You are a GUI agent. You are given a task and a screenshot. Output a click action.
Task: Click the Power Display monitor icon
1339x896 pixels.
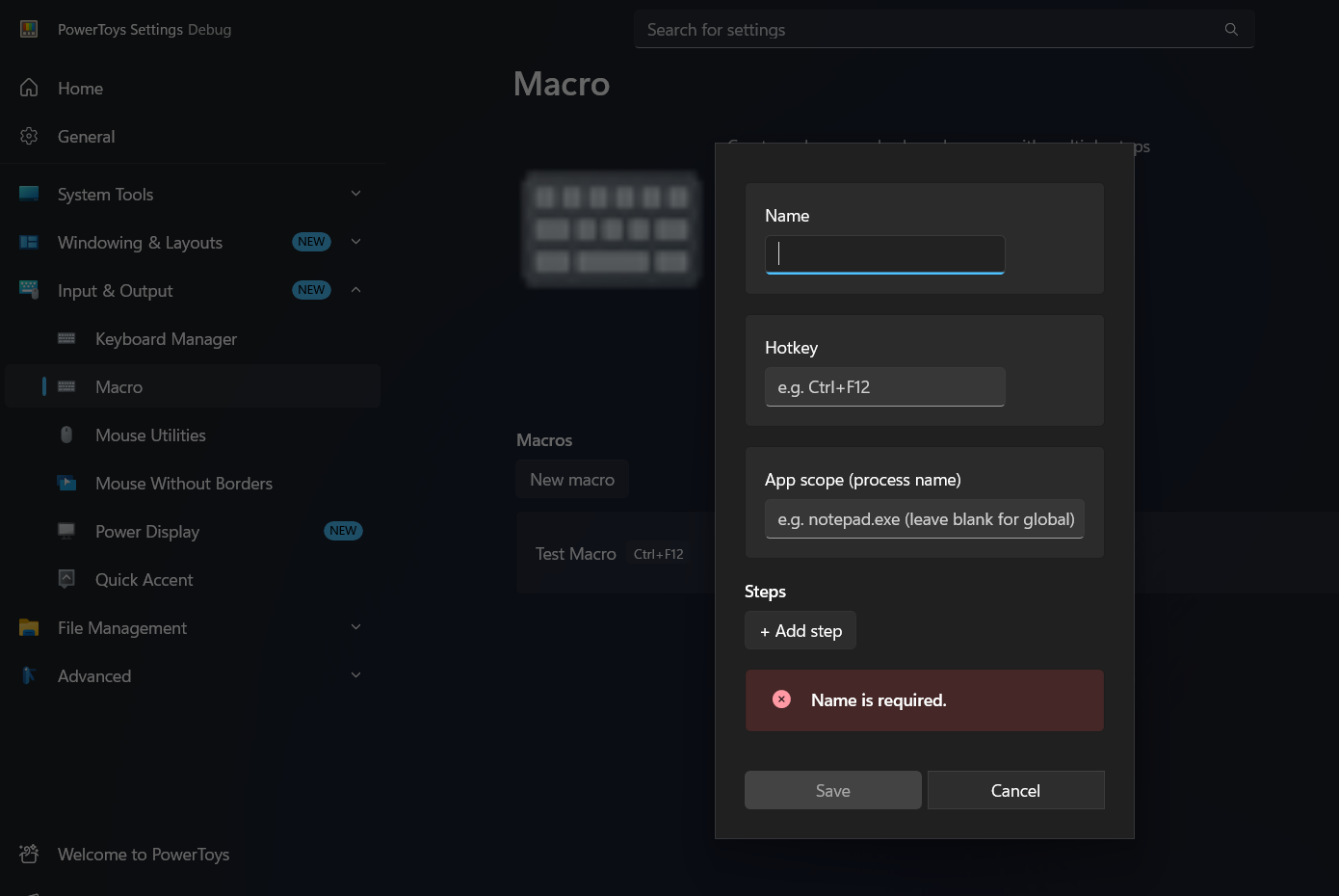click(x=66, y=531)
